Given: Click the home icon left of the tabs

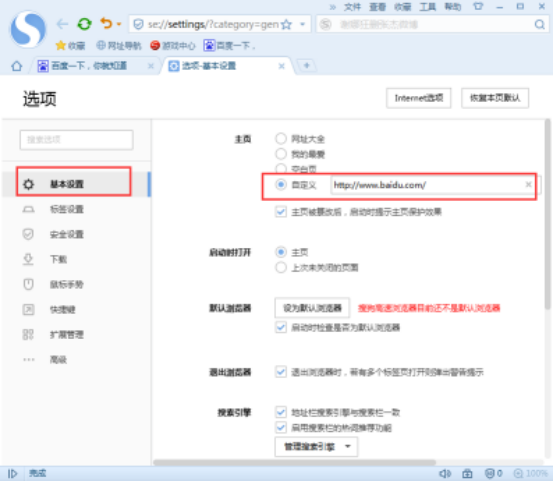Looking at the screenshot, I should (x=16, y=66).
